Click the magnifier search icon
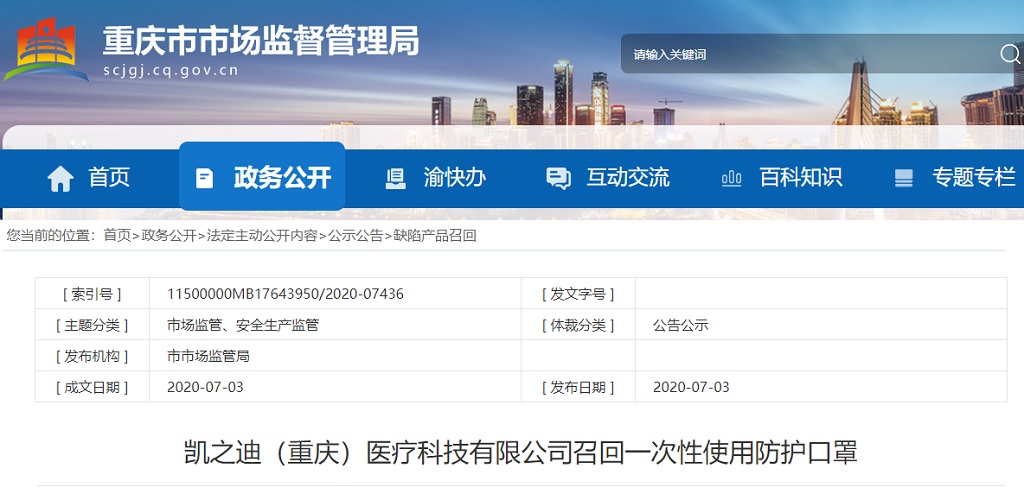 [x=1009, y=54]
